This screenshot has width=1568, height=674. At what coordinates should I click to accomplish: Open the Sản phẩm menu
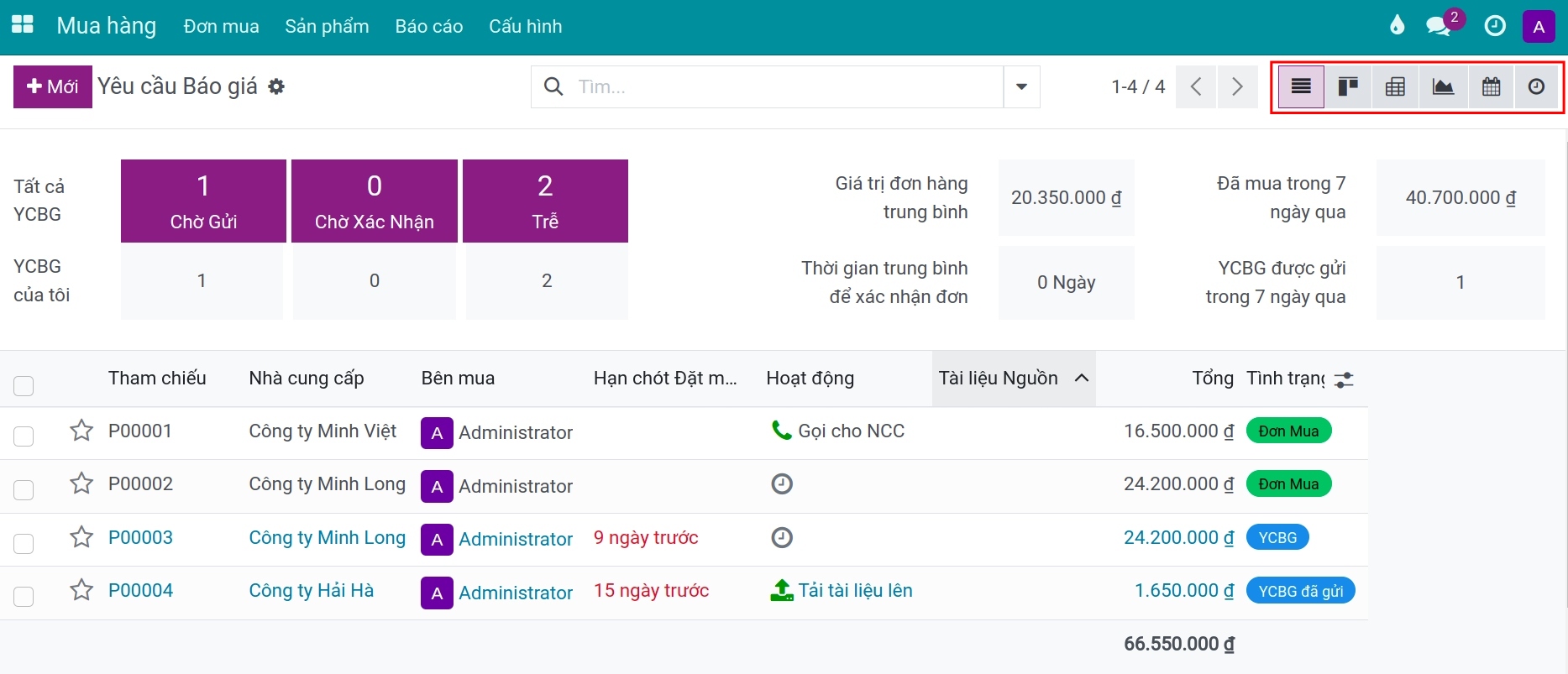click(327, 26)
